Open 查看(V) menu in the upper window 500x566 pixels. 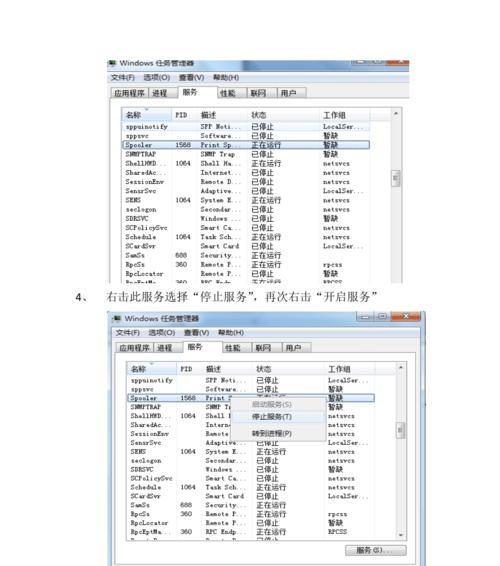tap(191, 78)
